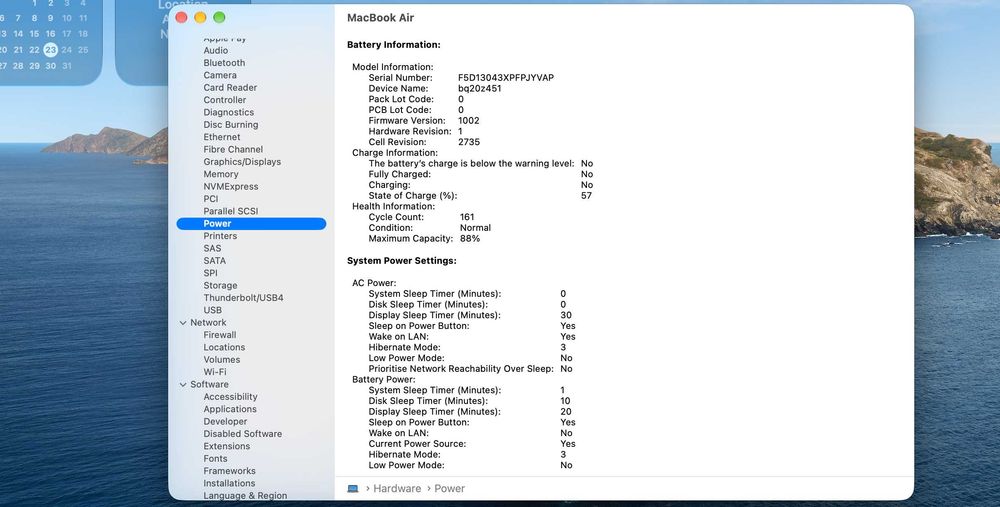Viewport: 1000px width, 507px height.
Task: Open Disabled Software list
Action: (x=242, y=434)
